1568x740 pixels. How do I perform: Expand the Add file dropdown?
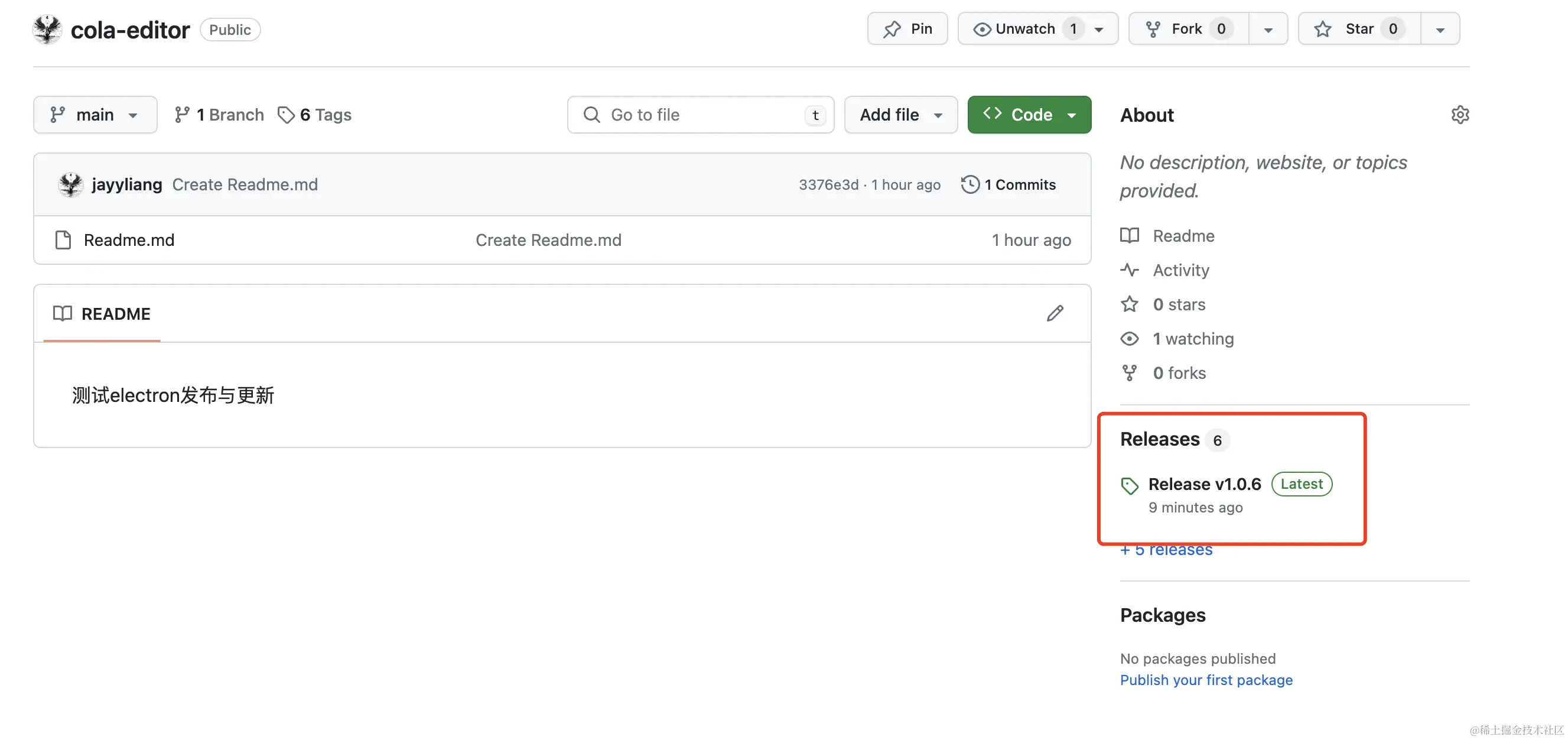pos(900,115)
